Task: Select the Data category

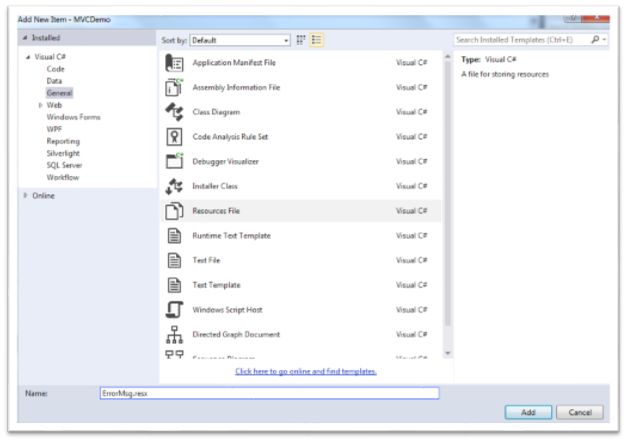Action: coord(54,81)
